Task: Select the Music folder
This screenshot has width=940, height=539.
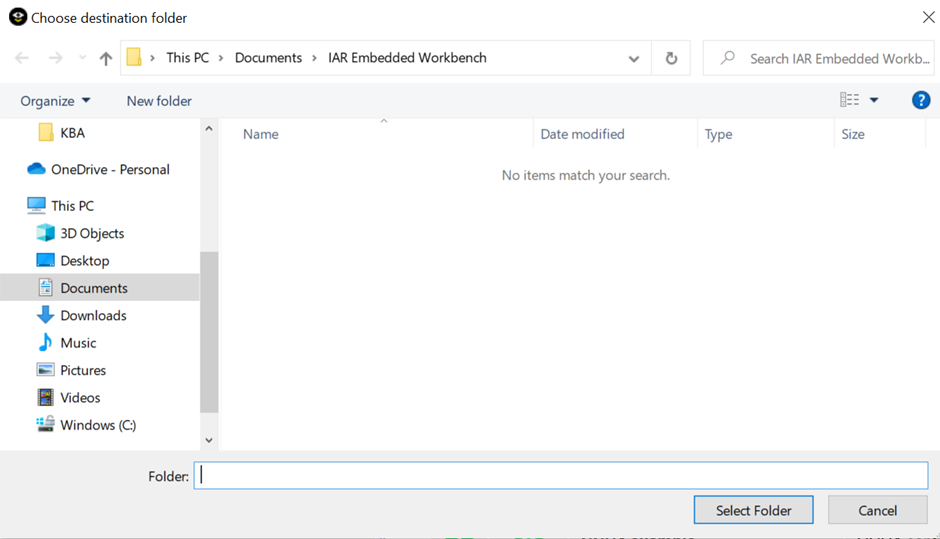Action: click(78, 343)
